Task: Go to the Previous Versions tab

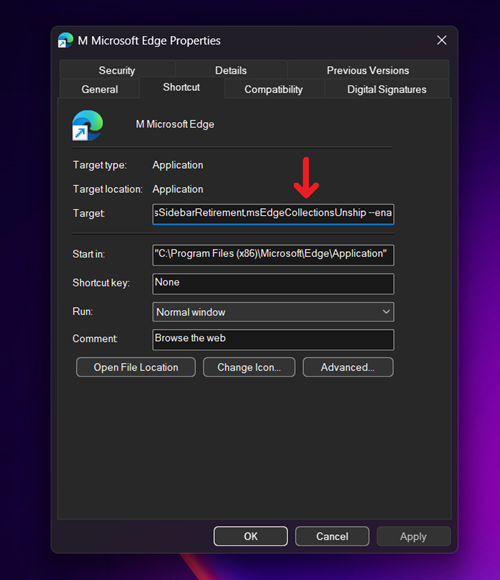Action: pyautogui.click(x=368, y=70)
